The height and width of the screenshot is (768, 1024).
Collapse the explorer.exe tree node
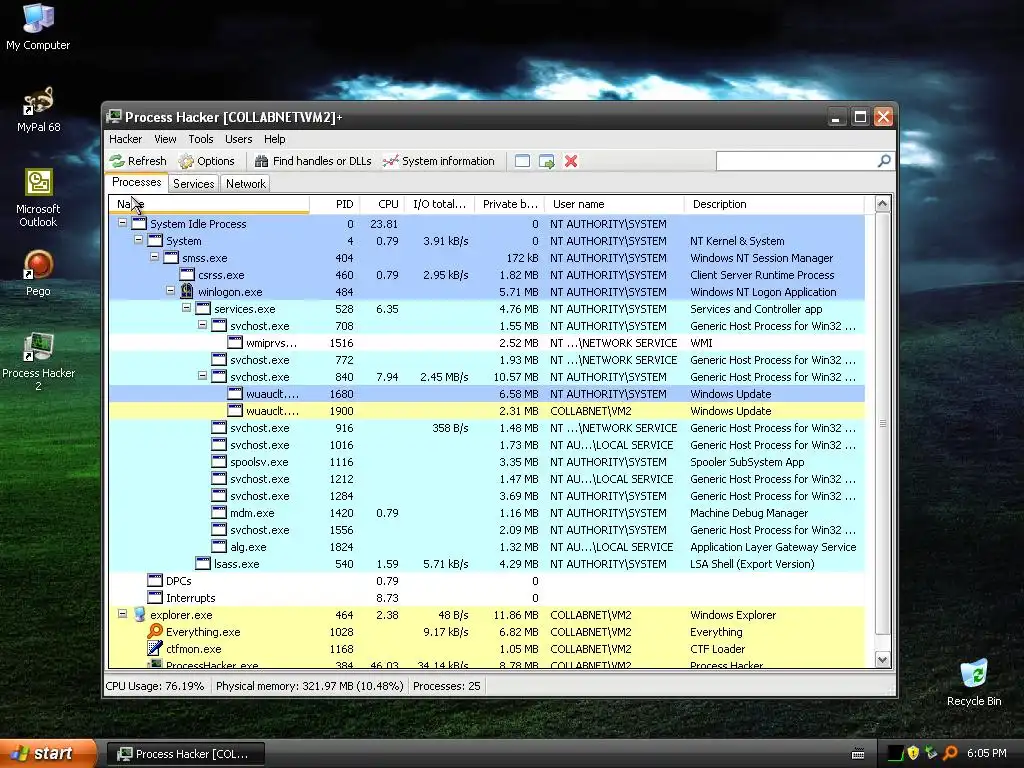(x=122, y=614)
